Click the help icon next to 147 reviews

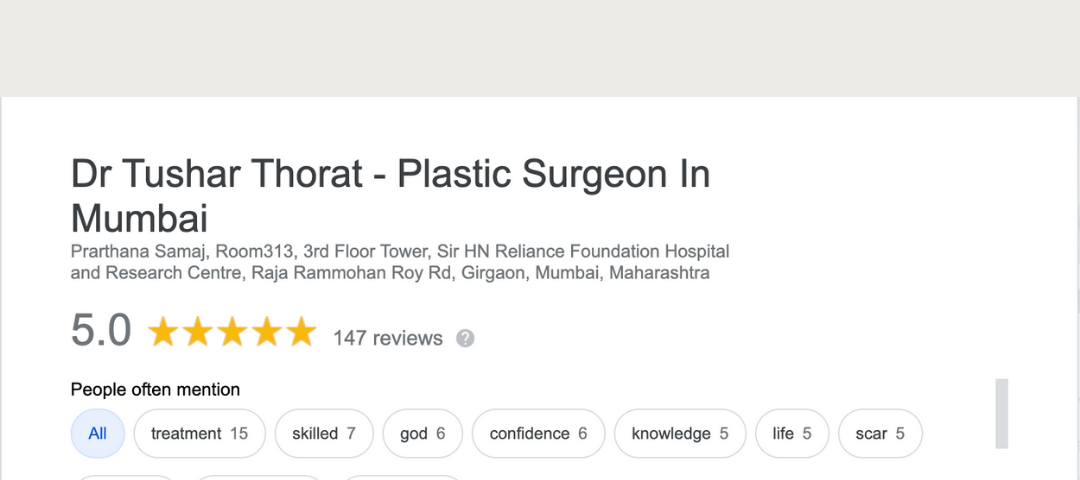point(465,338)
